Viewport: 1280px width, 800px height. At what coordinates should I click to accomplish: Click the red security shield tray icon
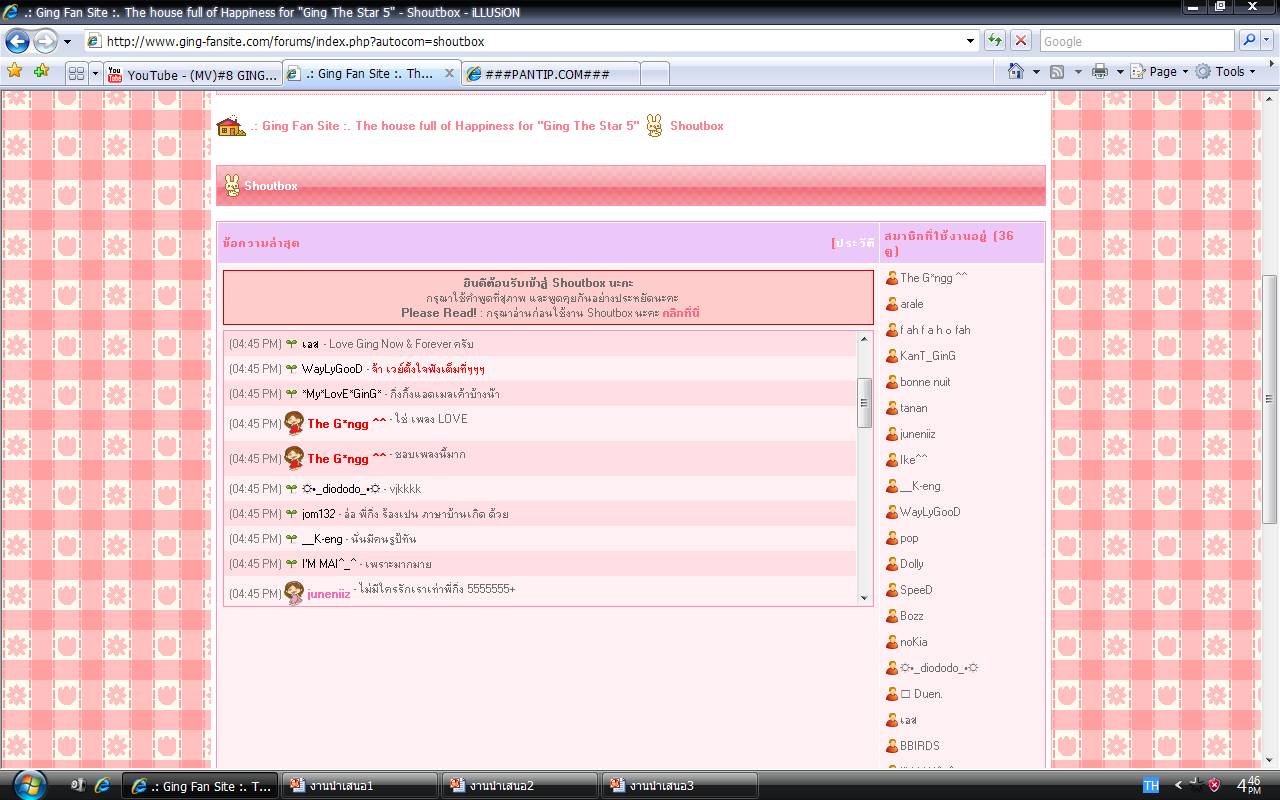1214,786
